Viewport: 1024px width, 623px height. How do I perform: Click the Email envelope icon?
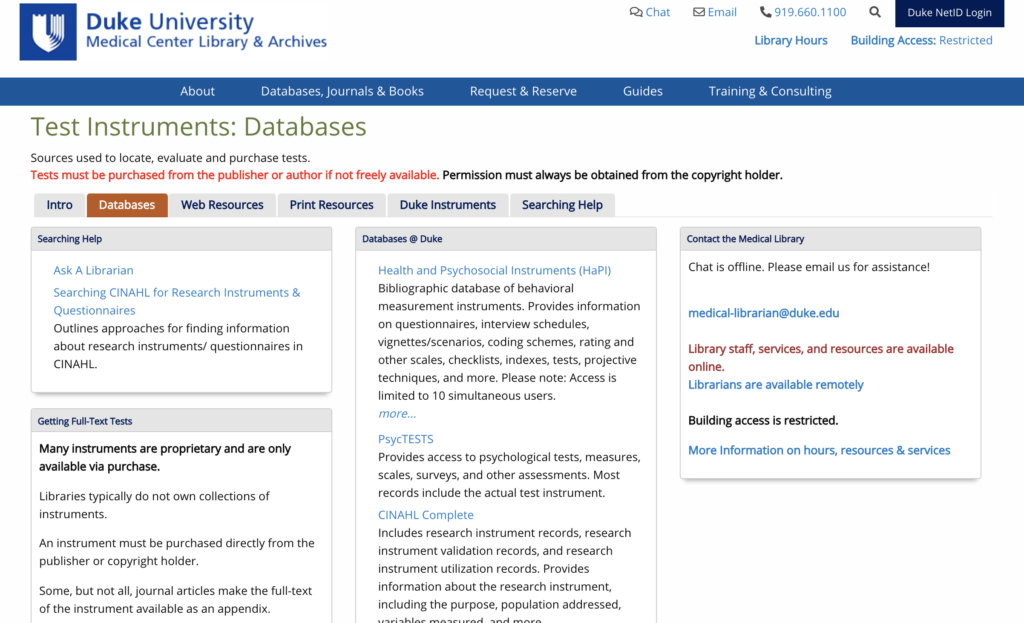[x=699, y=12]
